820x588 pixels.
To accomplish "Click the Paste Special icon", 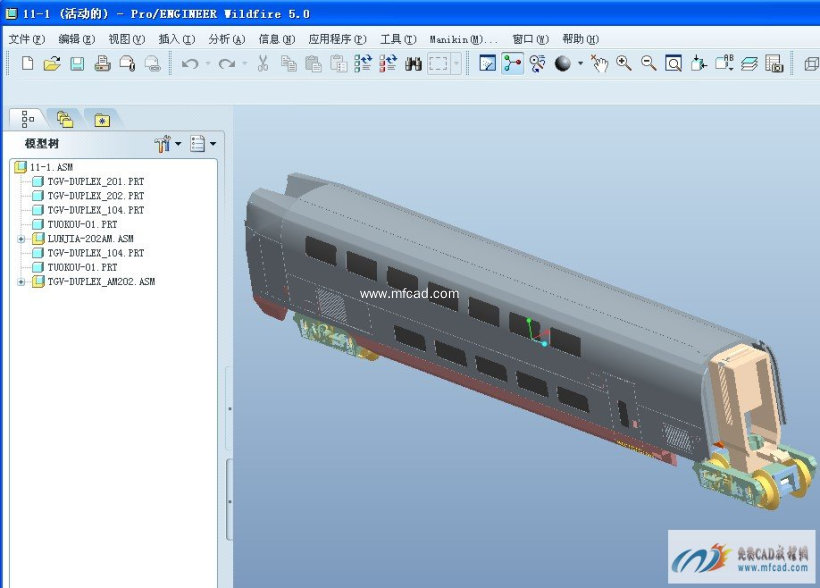I will [338, 64].
